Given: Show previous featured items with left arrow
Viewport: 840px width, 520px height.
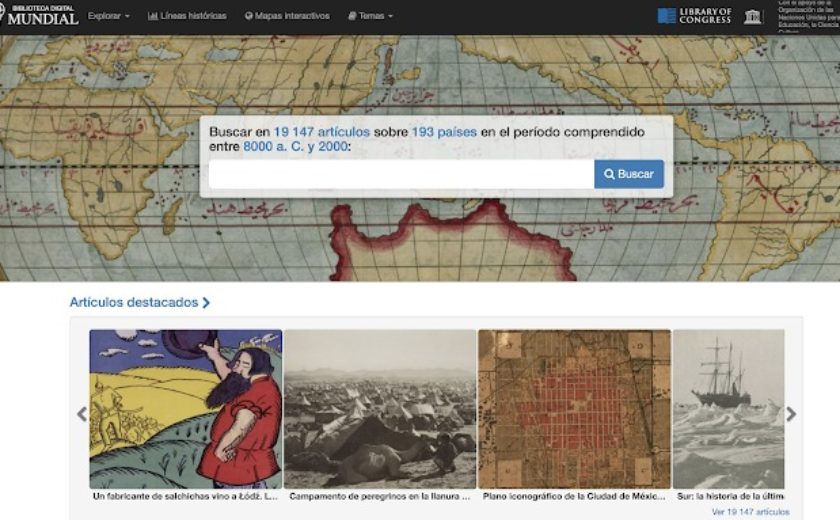Looking at the screenshot, I should click(x=82, y=414).
